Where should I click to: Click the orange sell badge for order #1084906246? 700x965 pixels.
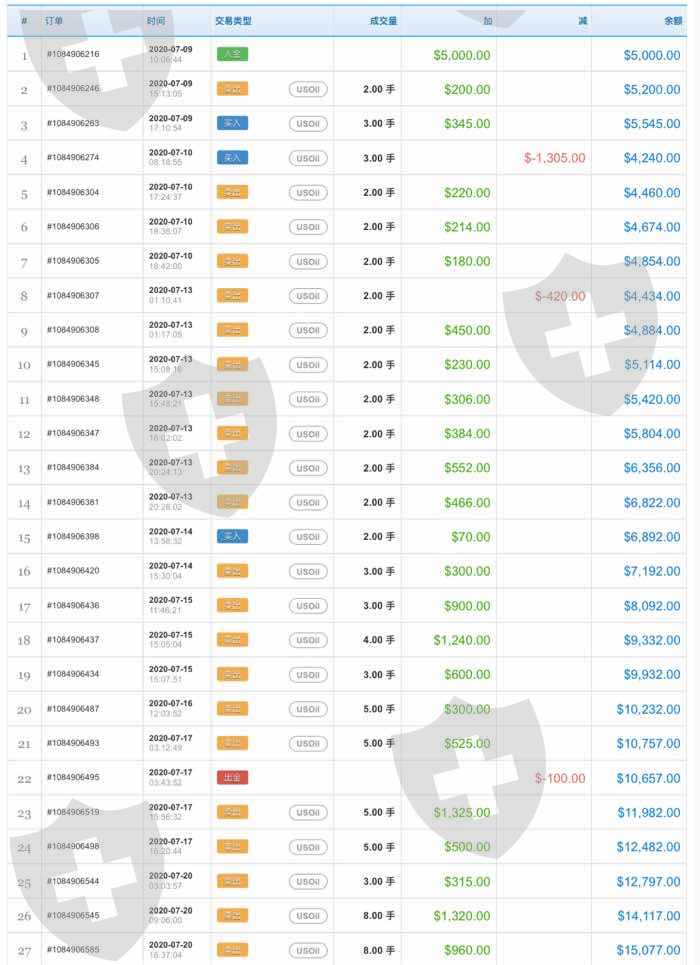click(232, 89)
